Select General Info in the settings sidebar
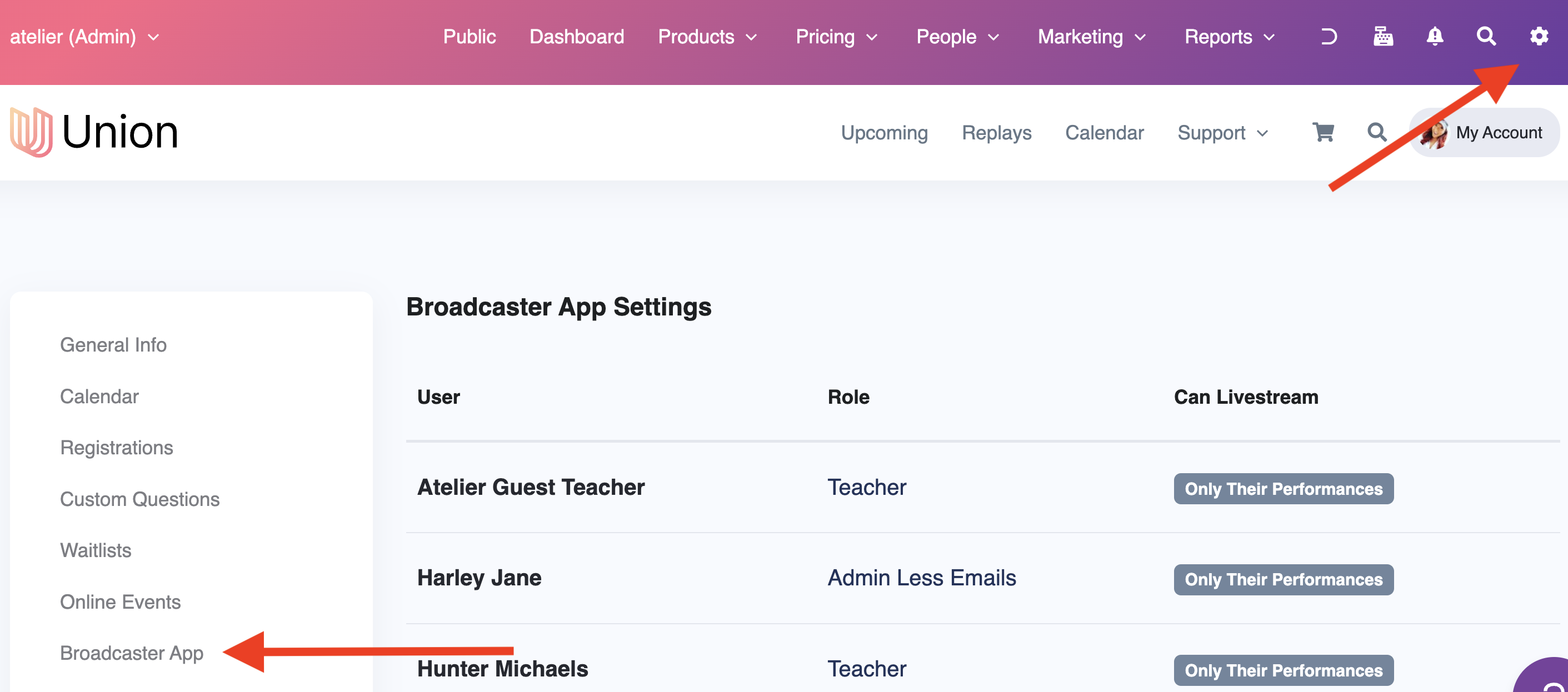1568x692 pixels. [113, 345]
